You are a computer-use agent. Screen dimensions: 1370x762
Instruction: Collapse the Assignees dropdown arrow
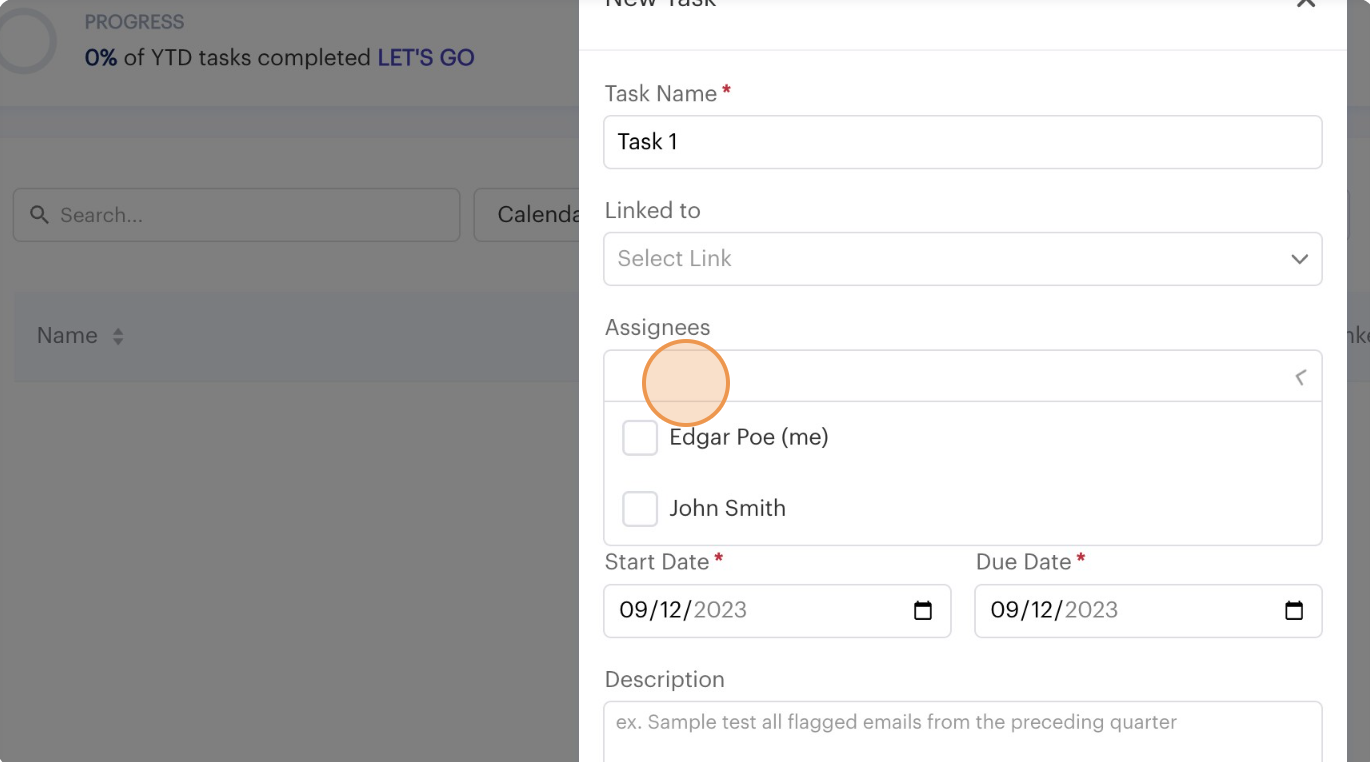[1300, 377]
